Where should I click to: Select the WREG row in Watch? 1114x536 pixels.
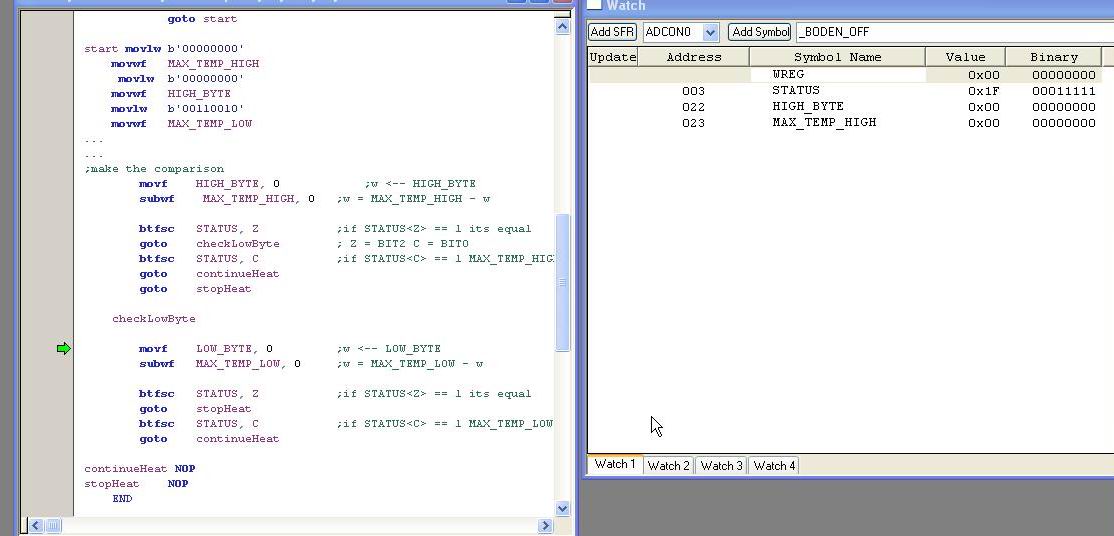[x=845, y=75]
